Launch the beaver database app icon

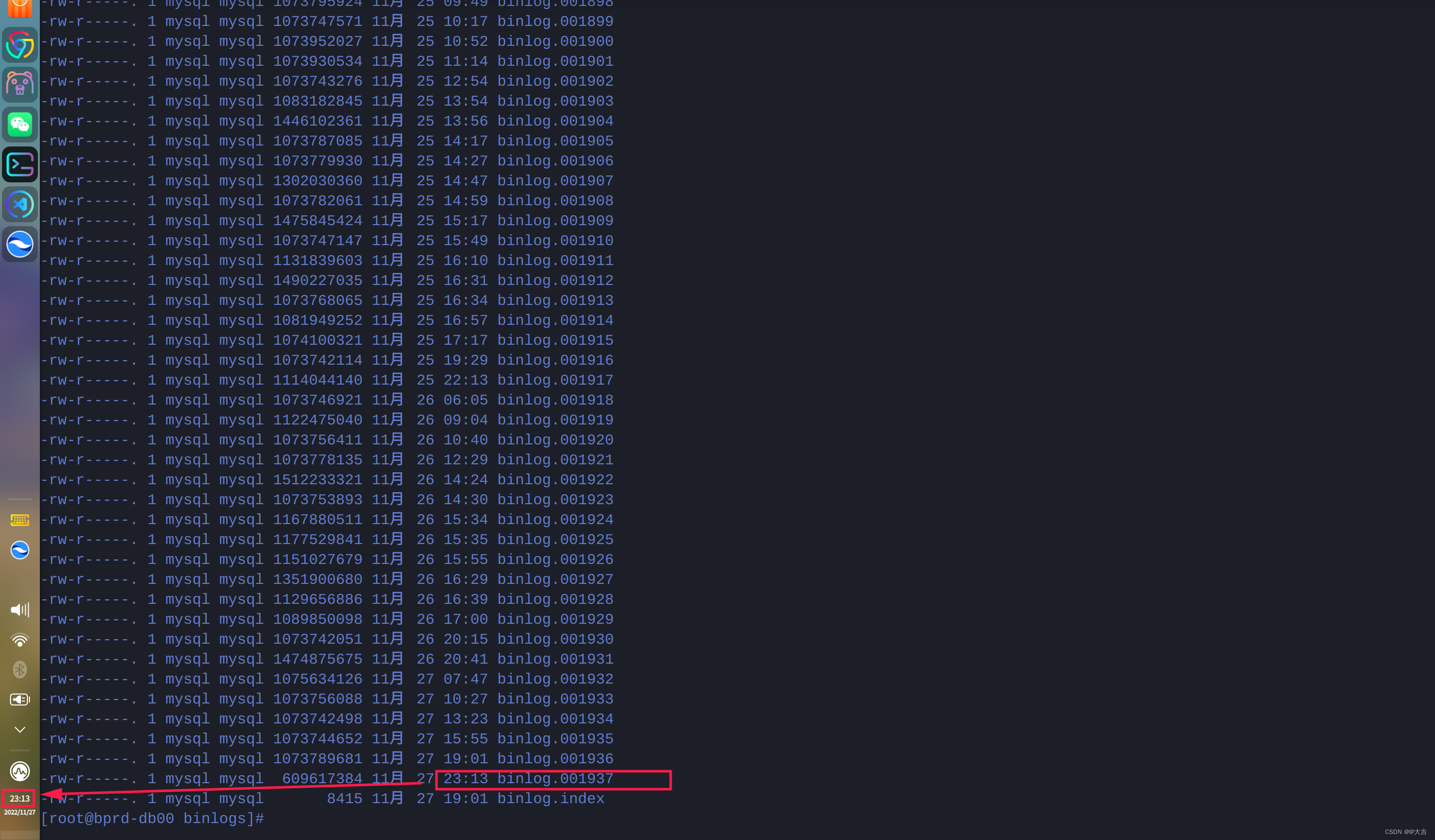point(20,84)
